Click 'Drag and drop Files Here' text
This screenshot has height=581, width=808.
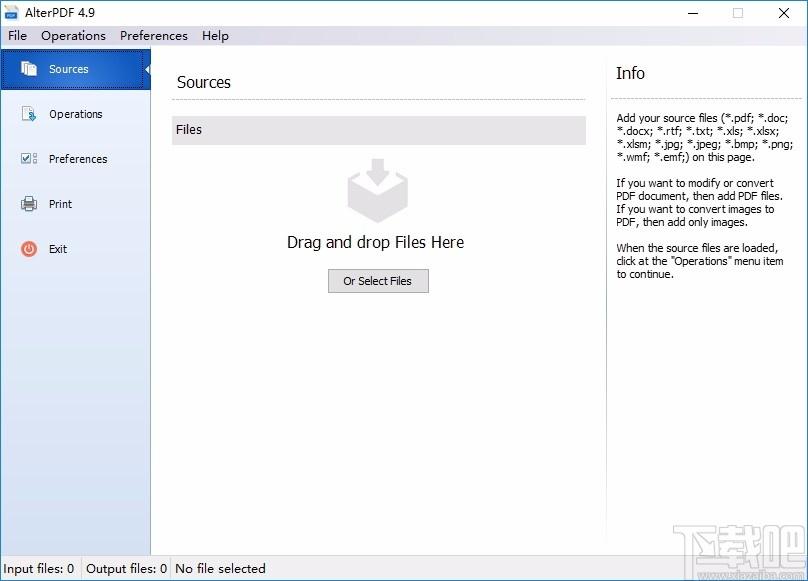[x=376, y=242]
